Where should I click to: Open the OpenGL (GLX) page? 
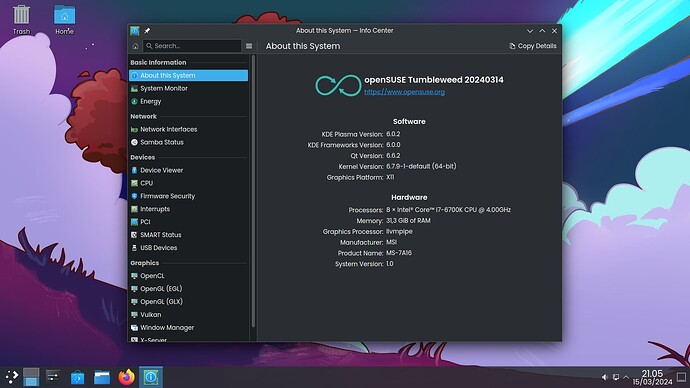(x=188, y=302)
